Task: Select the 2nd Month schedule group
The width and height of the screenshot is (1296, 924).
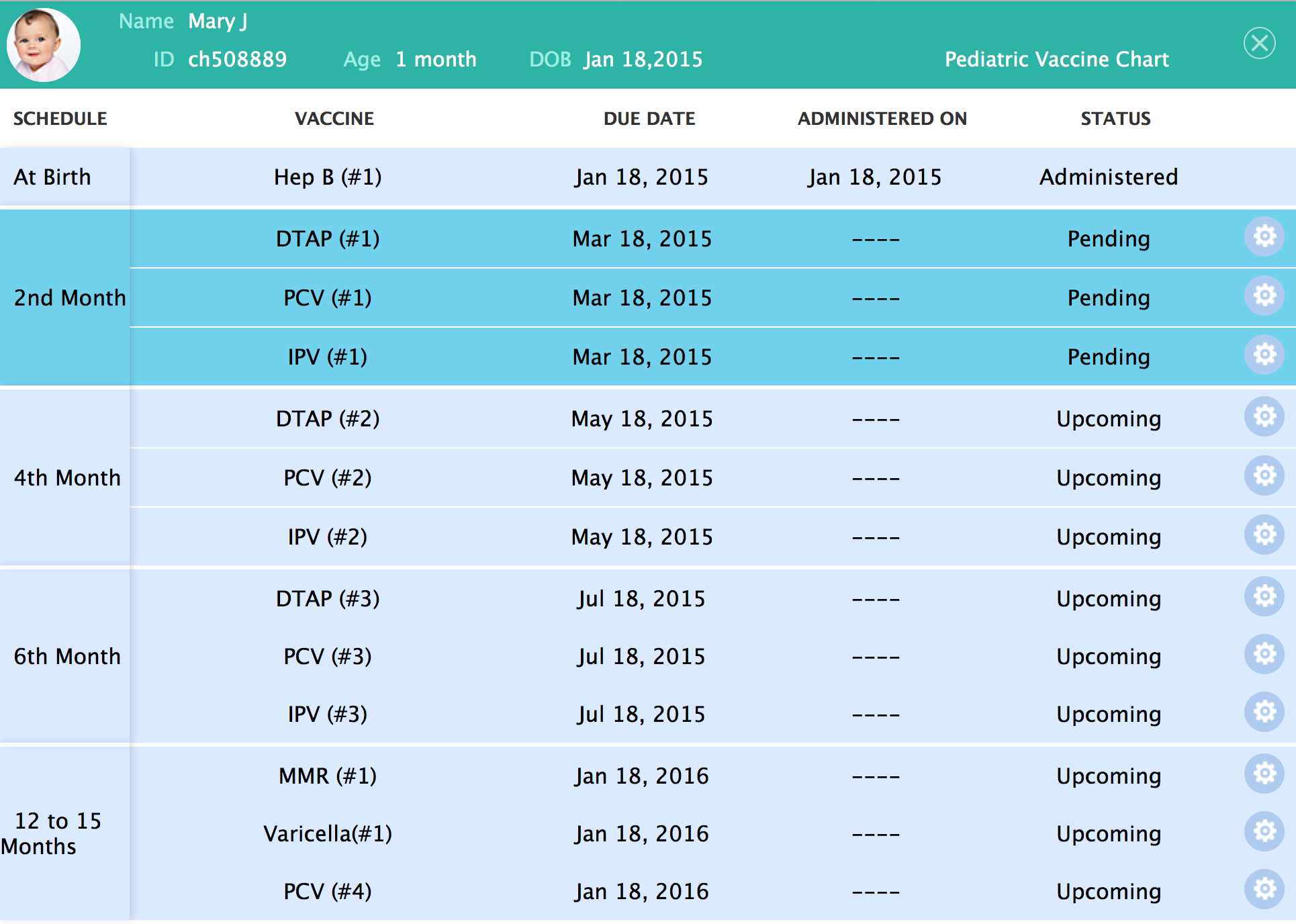Action: click(69, 297)
